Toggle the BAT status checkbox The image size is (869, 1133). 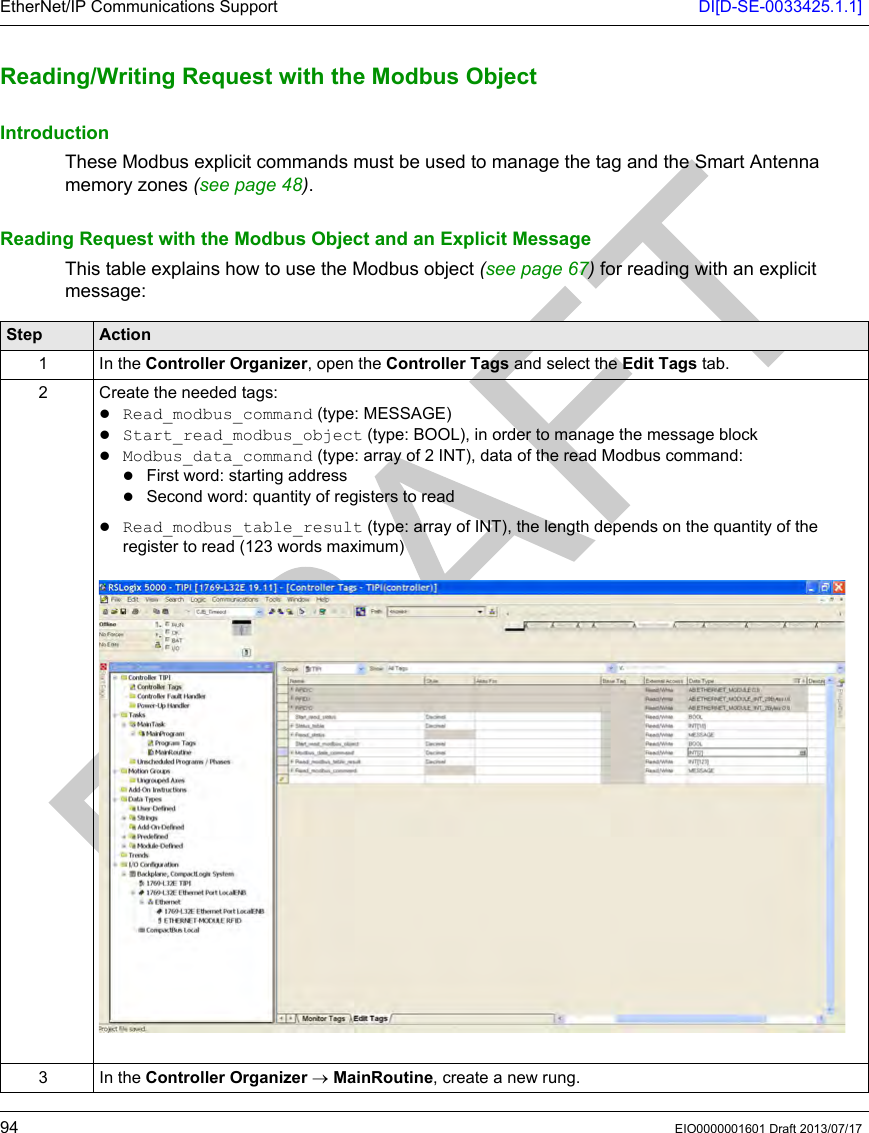click(x=167, y=640)
